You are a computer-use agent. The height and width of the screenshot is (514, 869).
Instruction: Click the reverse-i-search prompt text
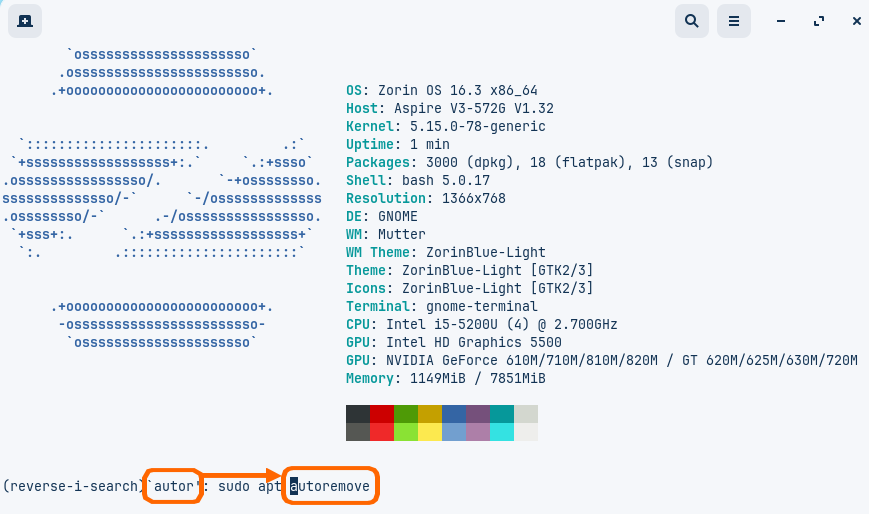click(73, 487)
